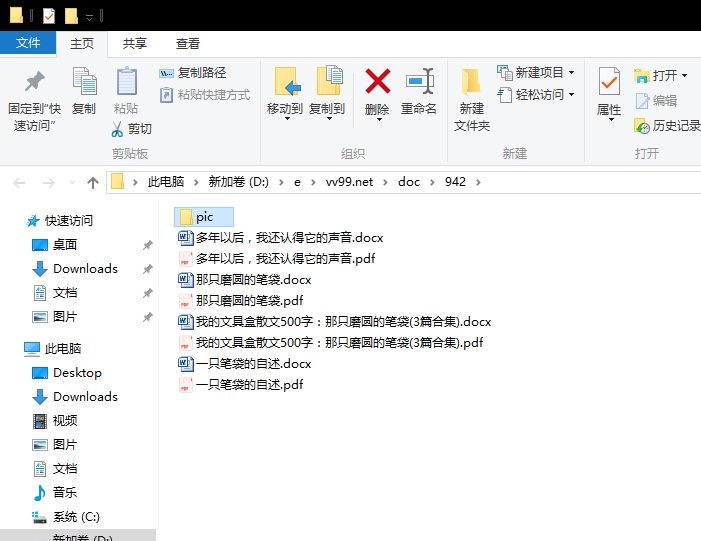Click the Edit (编辑) button
Viewport: 701px width, 541px height.
click(x=656, y=101)
